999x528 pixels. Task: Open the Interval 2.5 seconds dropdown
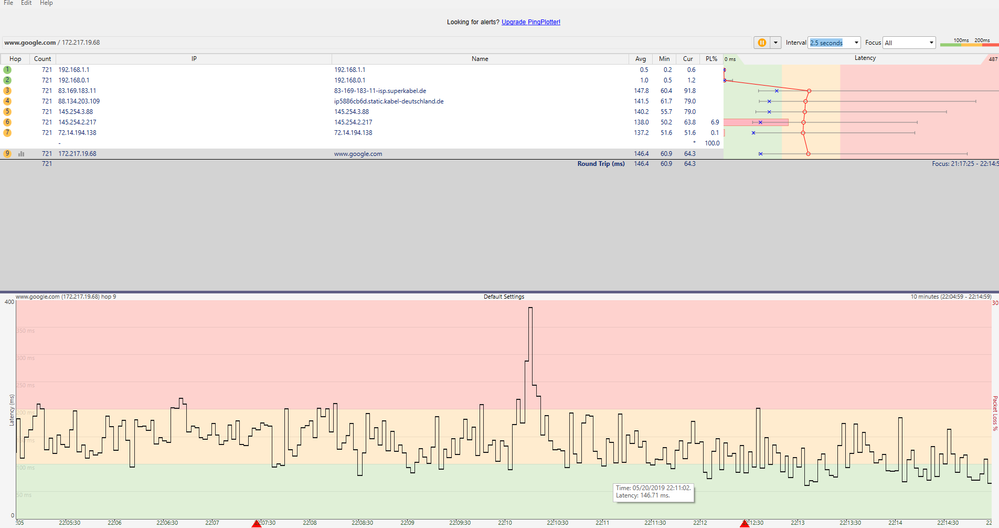tap(834, 43)
